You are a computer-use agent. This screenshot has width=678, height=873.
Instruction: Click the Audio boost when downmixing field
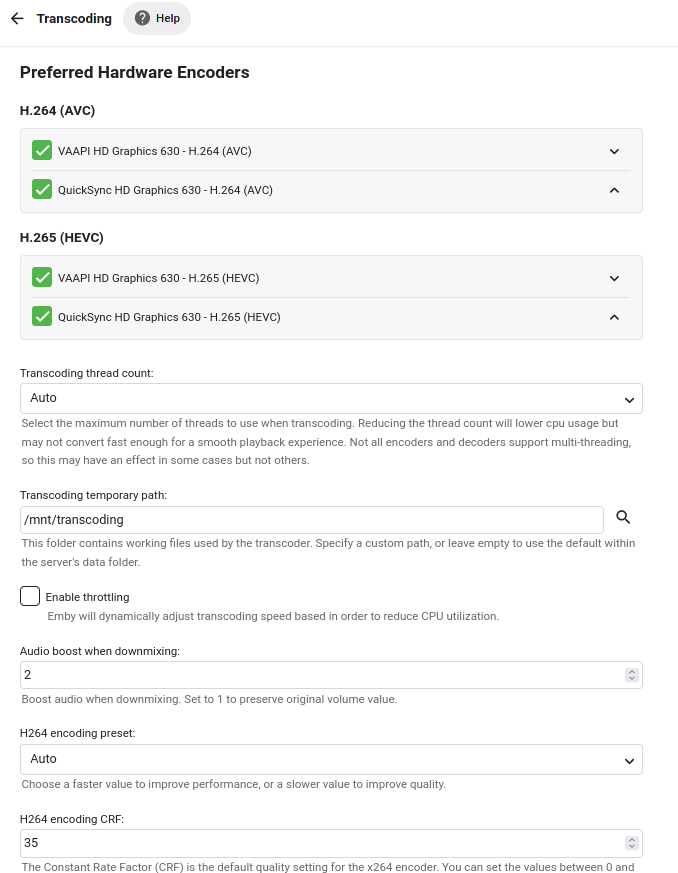point(320,675)
